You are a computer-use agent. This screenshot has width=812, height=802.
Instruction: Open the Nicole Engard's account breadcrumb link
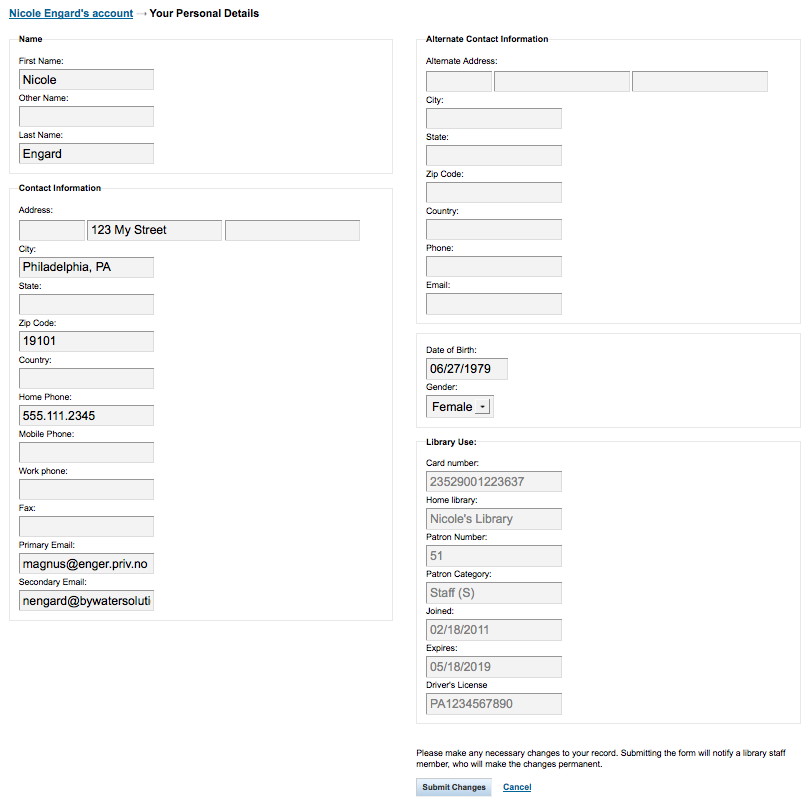71,13
